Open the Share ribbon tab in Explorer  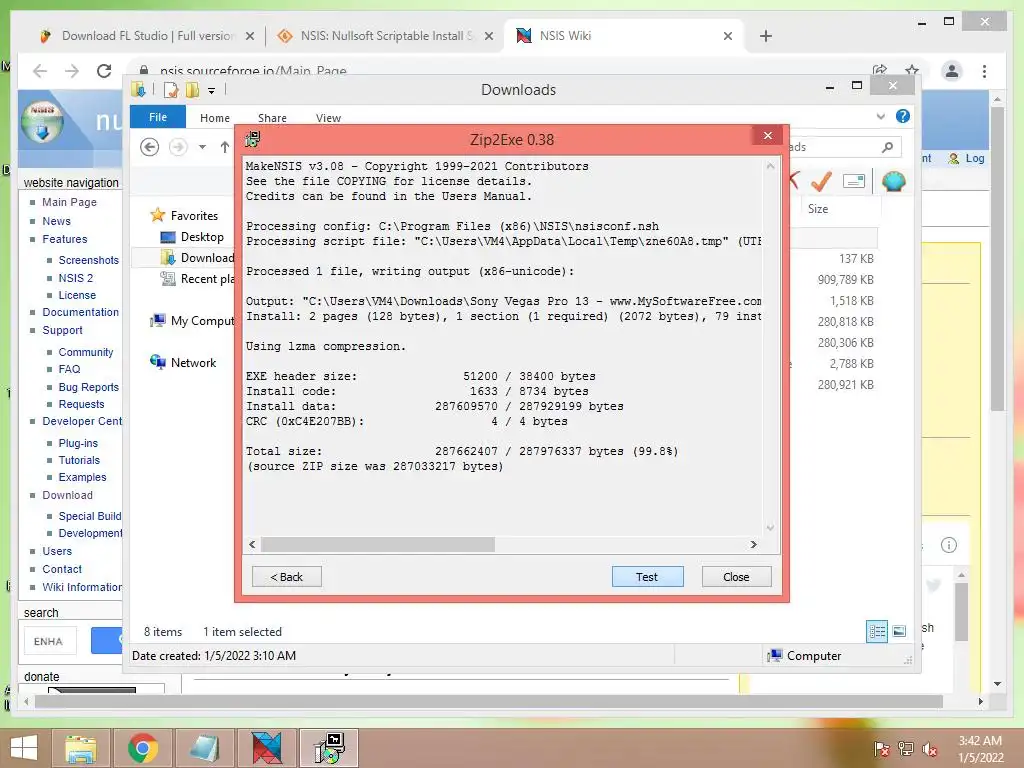pyautogui.click(x=272, y=118)
